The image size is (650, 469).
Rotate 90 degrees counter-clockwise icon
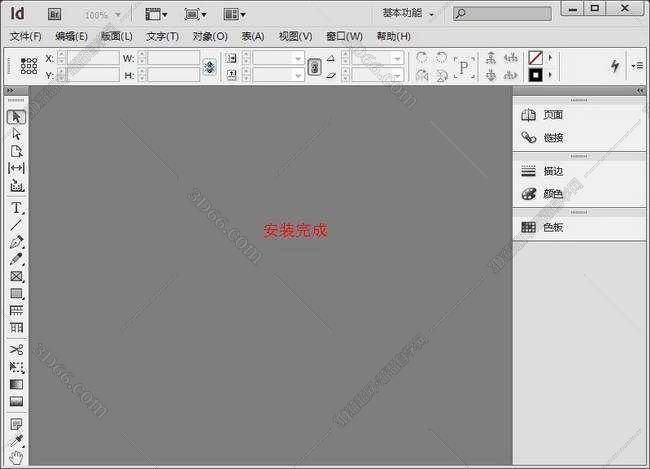[x=442, y=57]
